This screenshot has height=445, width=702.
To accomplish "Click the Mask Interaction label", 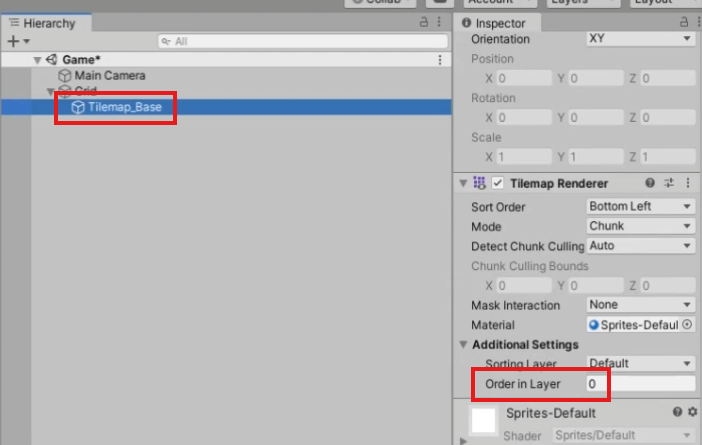I will coord(515,305).
